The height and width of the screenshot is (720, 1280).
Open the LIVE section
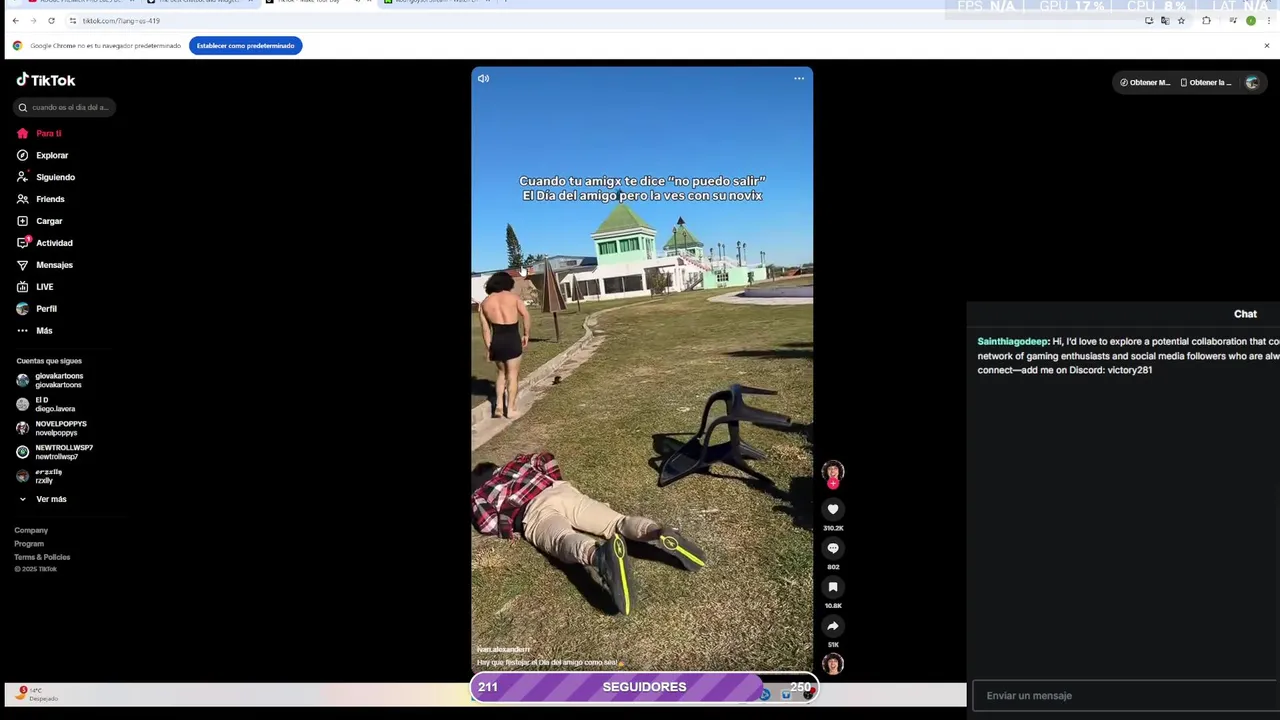pos(35,287)
